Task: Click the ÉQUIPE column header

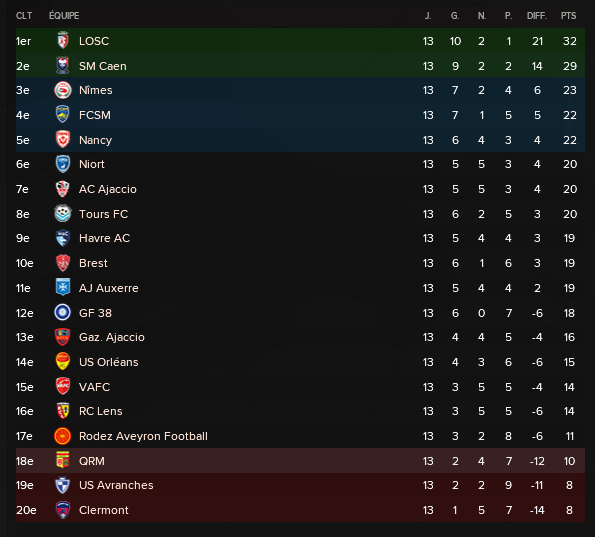Action: [x=64, y=16]
